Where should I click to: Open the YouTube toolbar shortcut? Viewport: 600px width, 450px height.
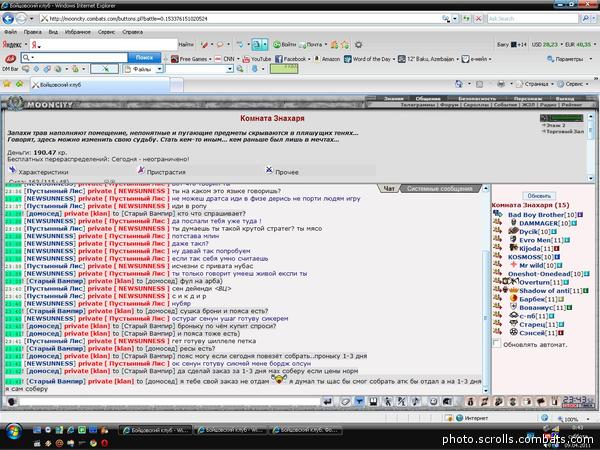coord(257,59)
